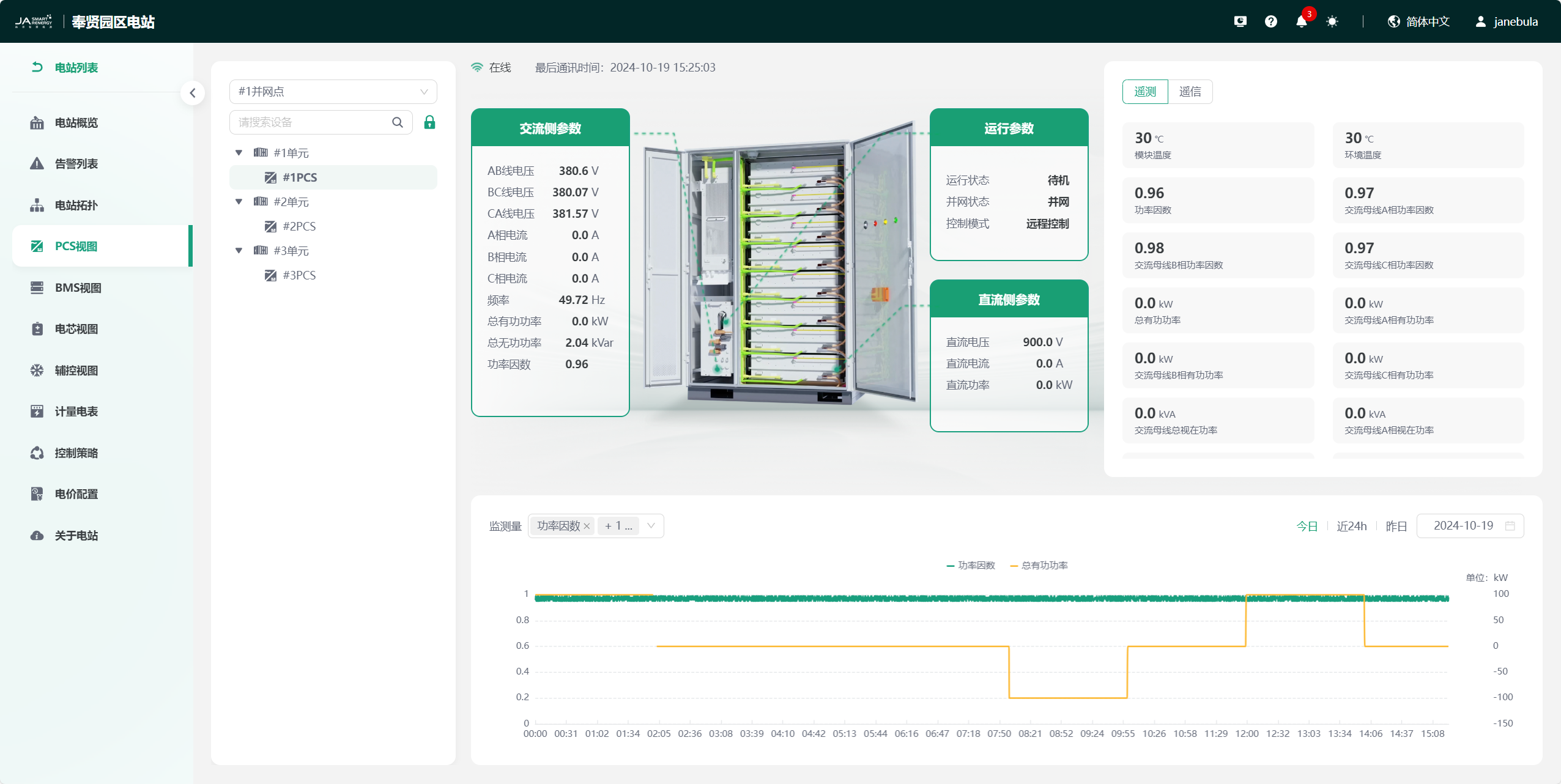1561x784 pixels.
Task: Click the monitor screen icon in header
Action: (1240, 22)
